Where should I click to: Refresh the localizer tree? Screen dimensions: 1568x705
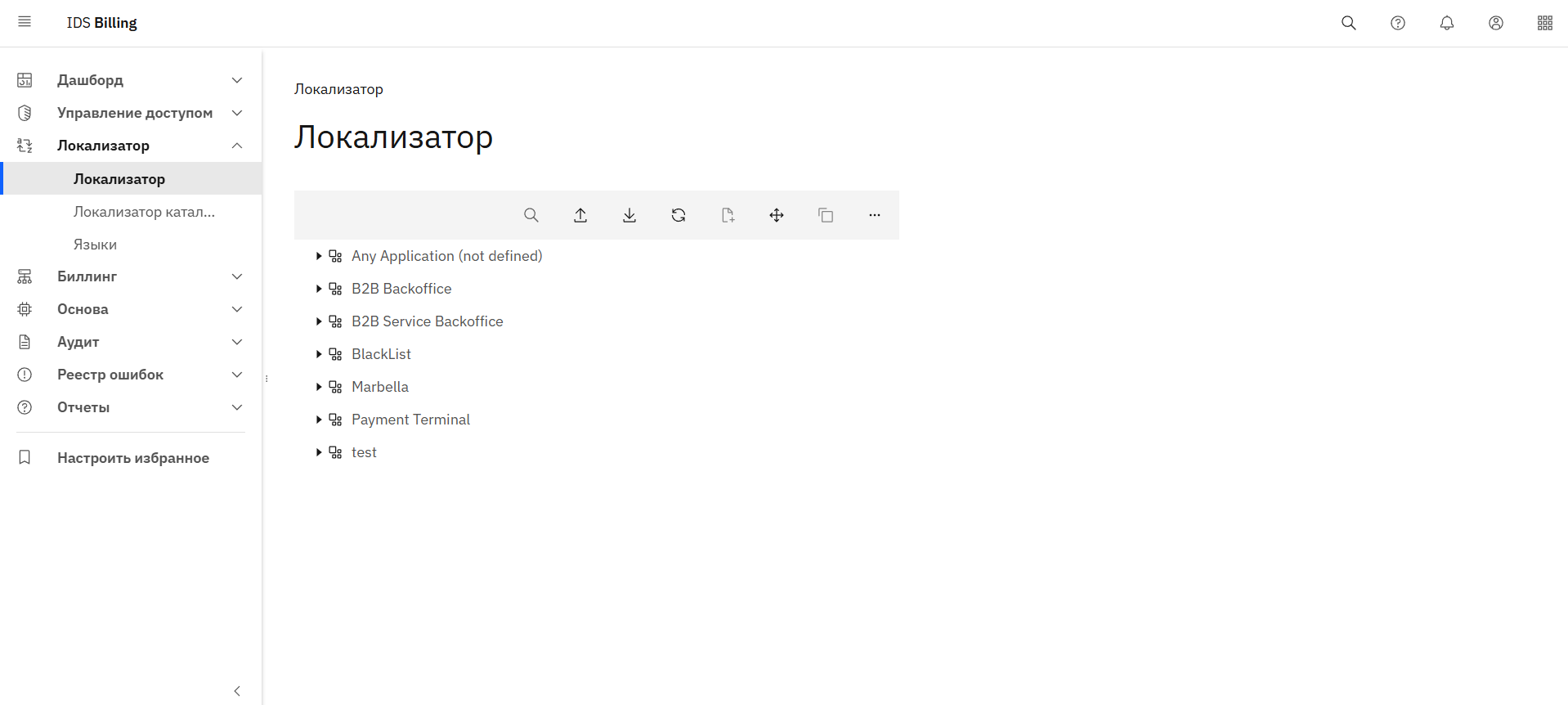point(679,215)
